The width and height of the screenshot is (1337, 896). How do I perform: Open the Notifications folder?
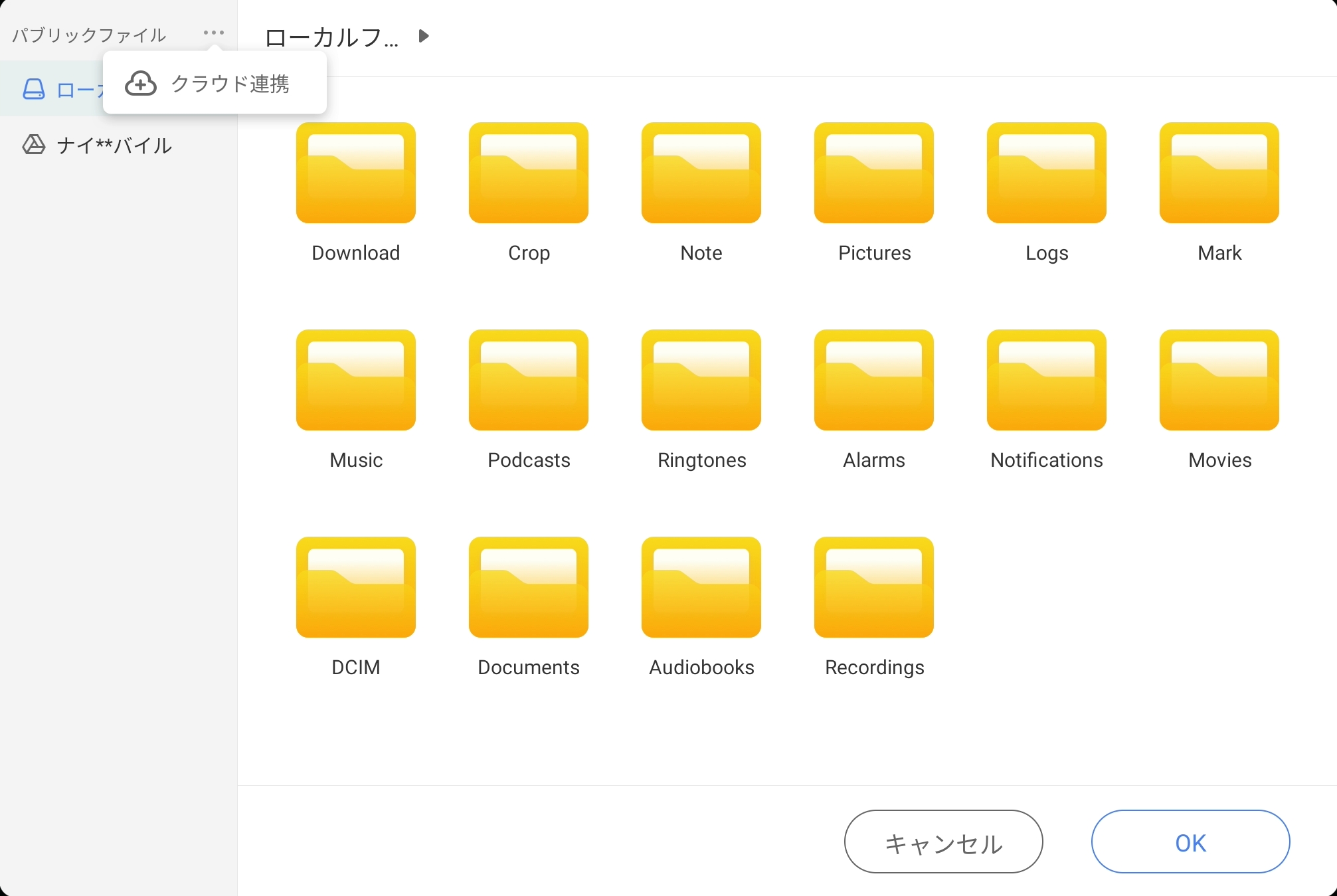coord(1047,381)
